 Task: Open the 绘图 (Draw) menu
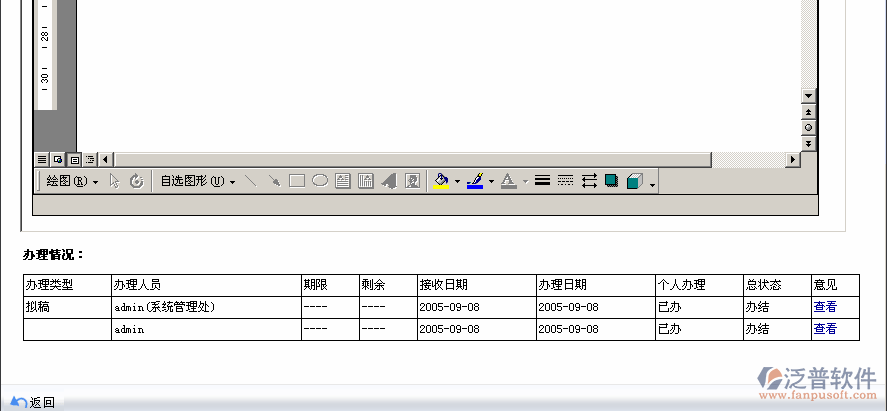(72, 181)
